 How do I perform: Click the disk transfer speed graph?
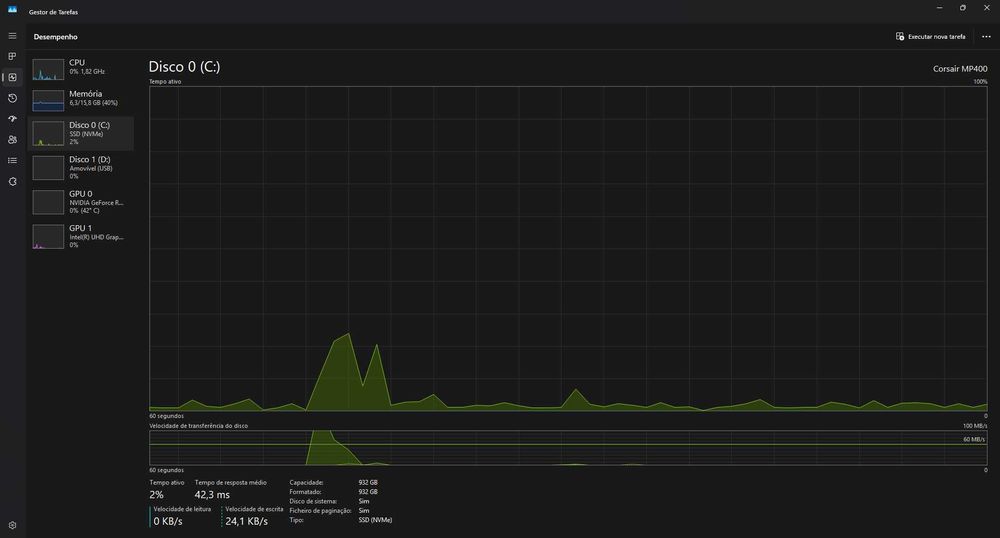point(568,447)
